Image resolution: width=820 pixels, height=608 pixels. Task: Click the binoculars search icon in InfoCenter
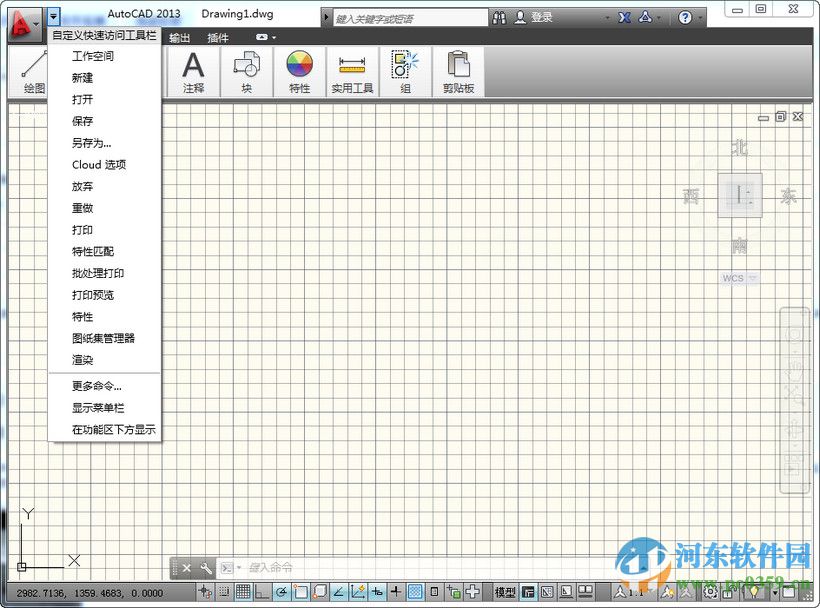click(498, 17)
